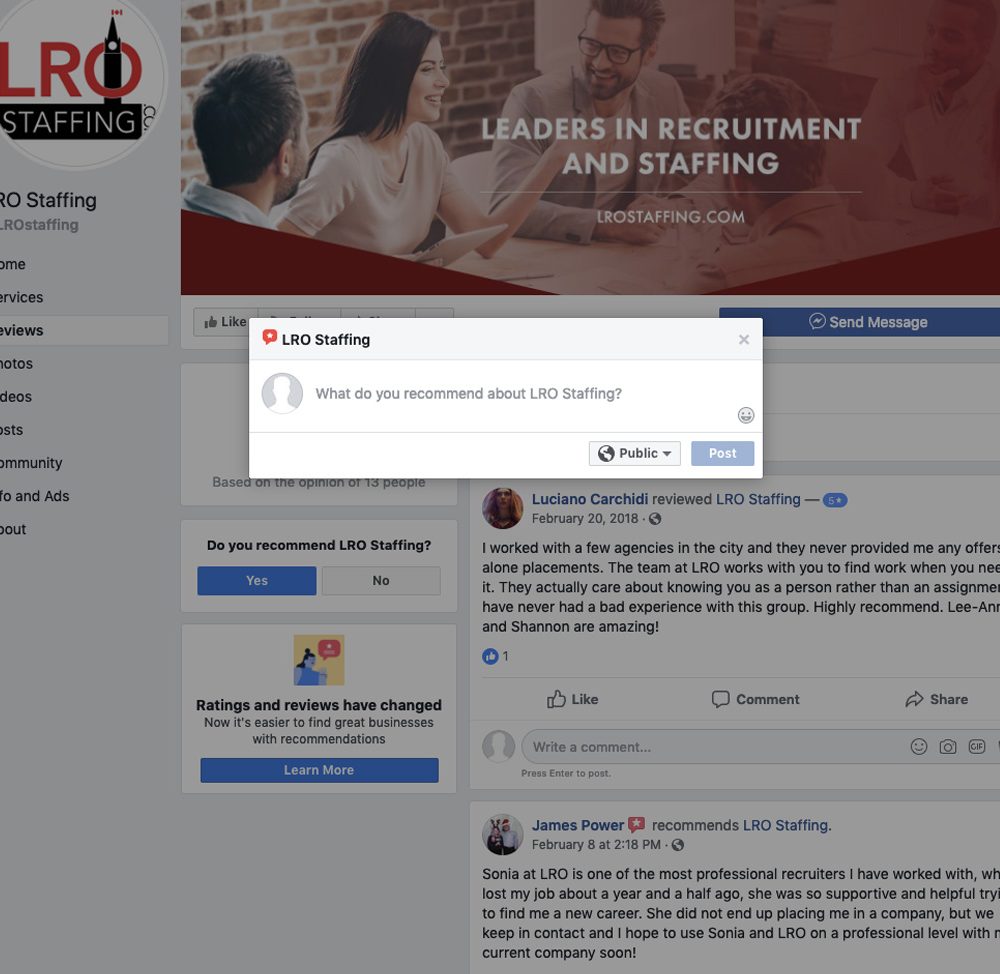Like Luciano Carchidi's review
Viewport: 1000px width, 974px height.
pos(572,699)
